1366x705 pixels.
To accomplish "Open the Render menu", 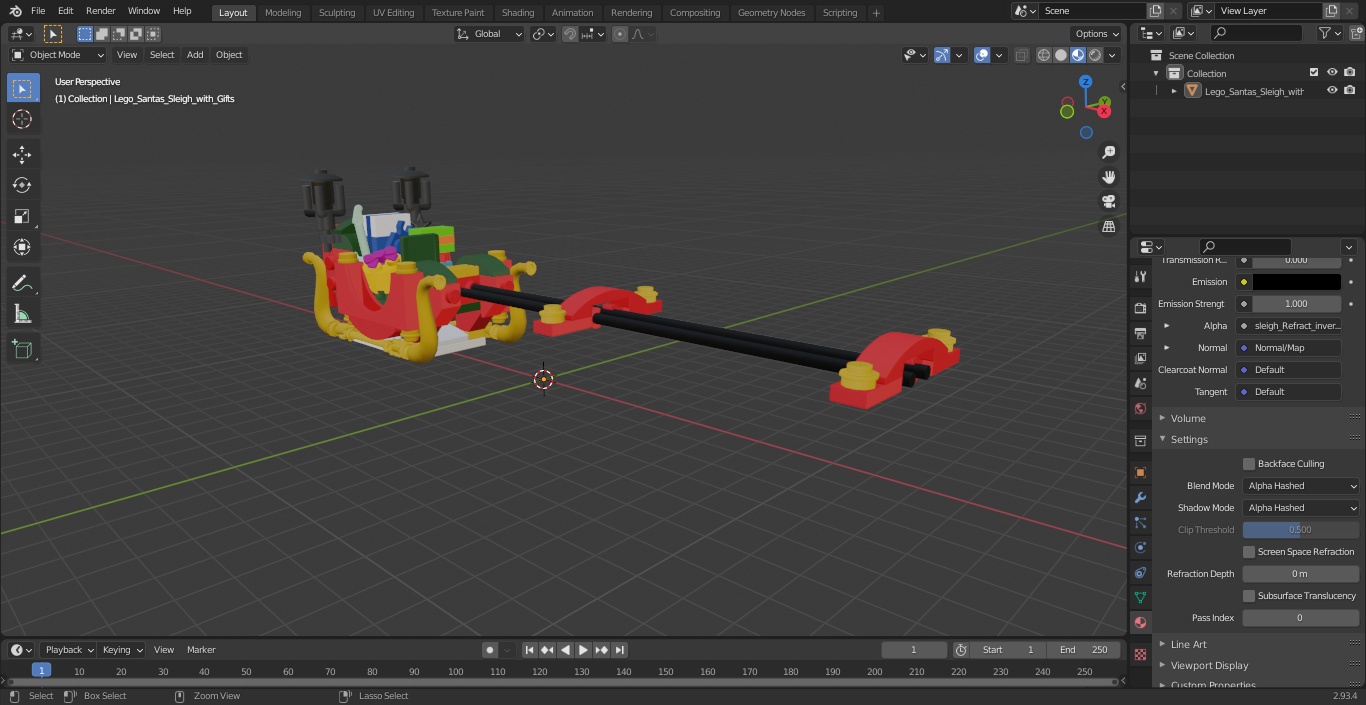I will click(100, 11).
